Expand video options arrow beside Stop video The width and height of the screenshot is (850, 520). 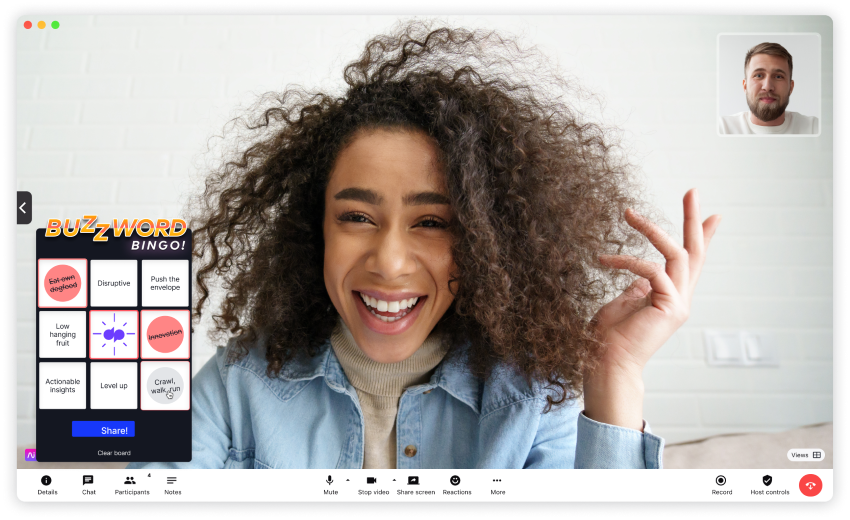394,480
